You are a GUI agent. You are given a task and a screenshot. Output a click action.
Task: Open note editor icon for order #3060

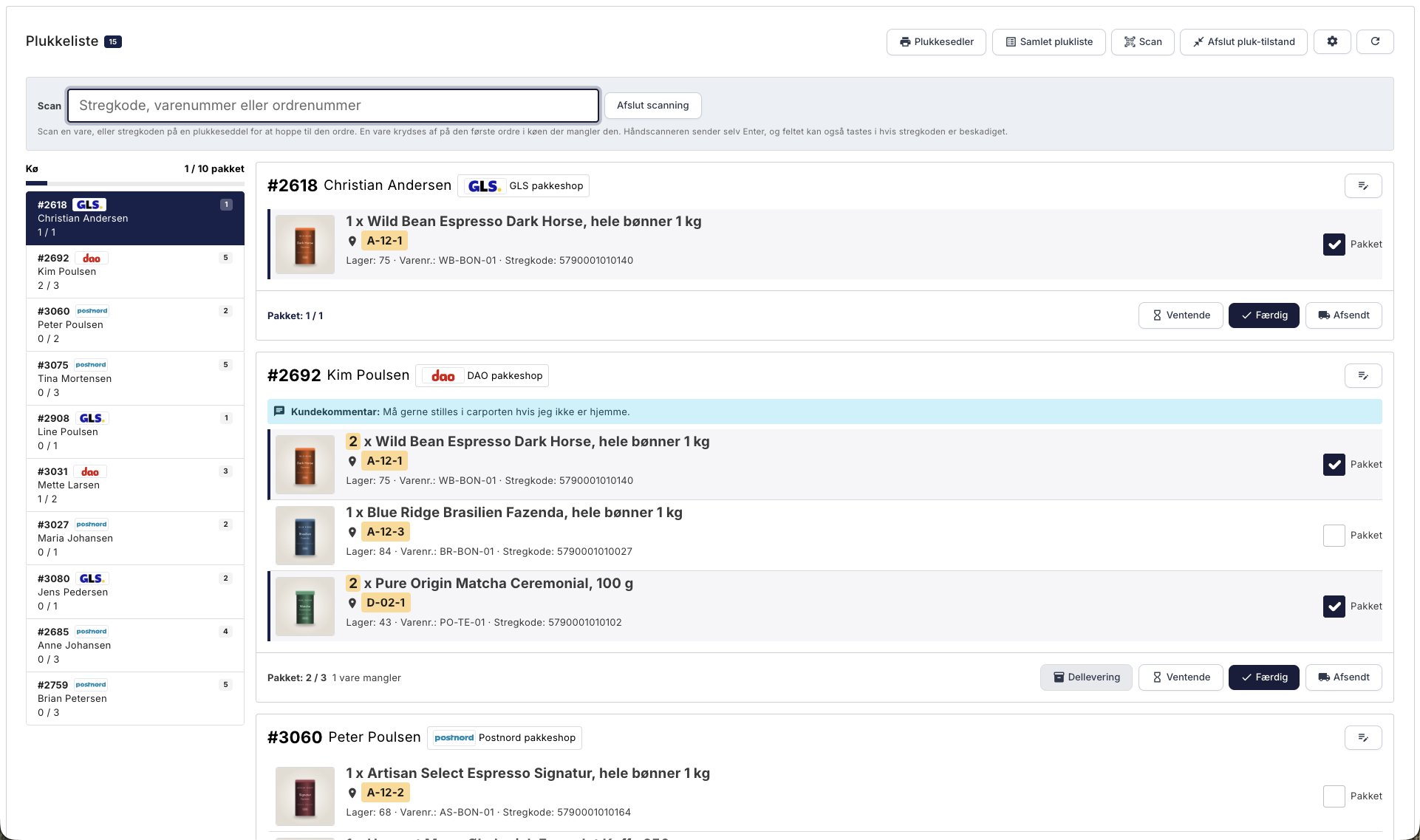pyautogui.click(x=1363, y=738)
